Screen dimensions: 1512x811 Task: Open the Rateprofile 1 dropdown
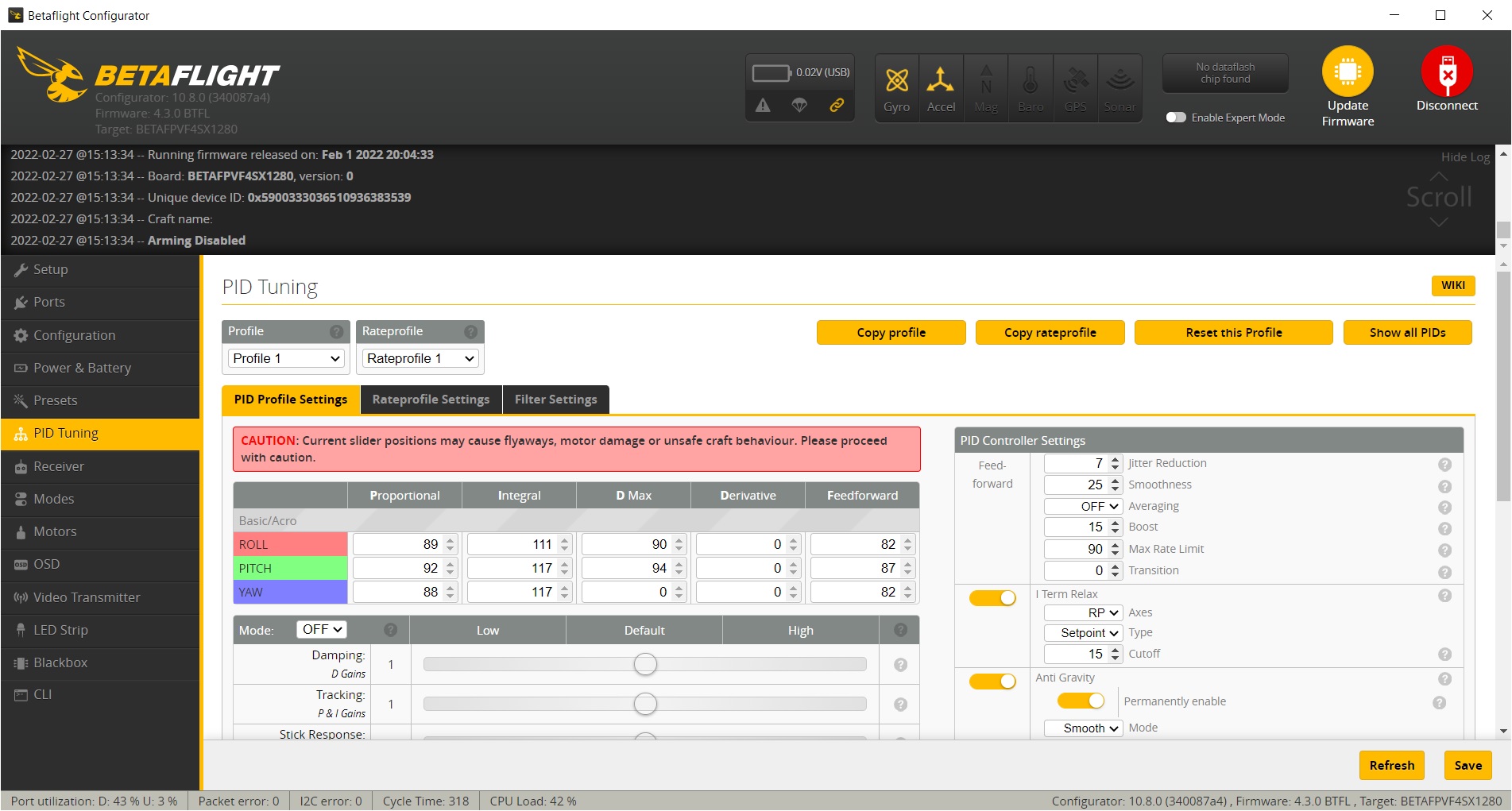(420, 358)
